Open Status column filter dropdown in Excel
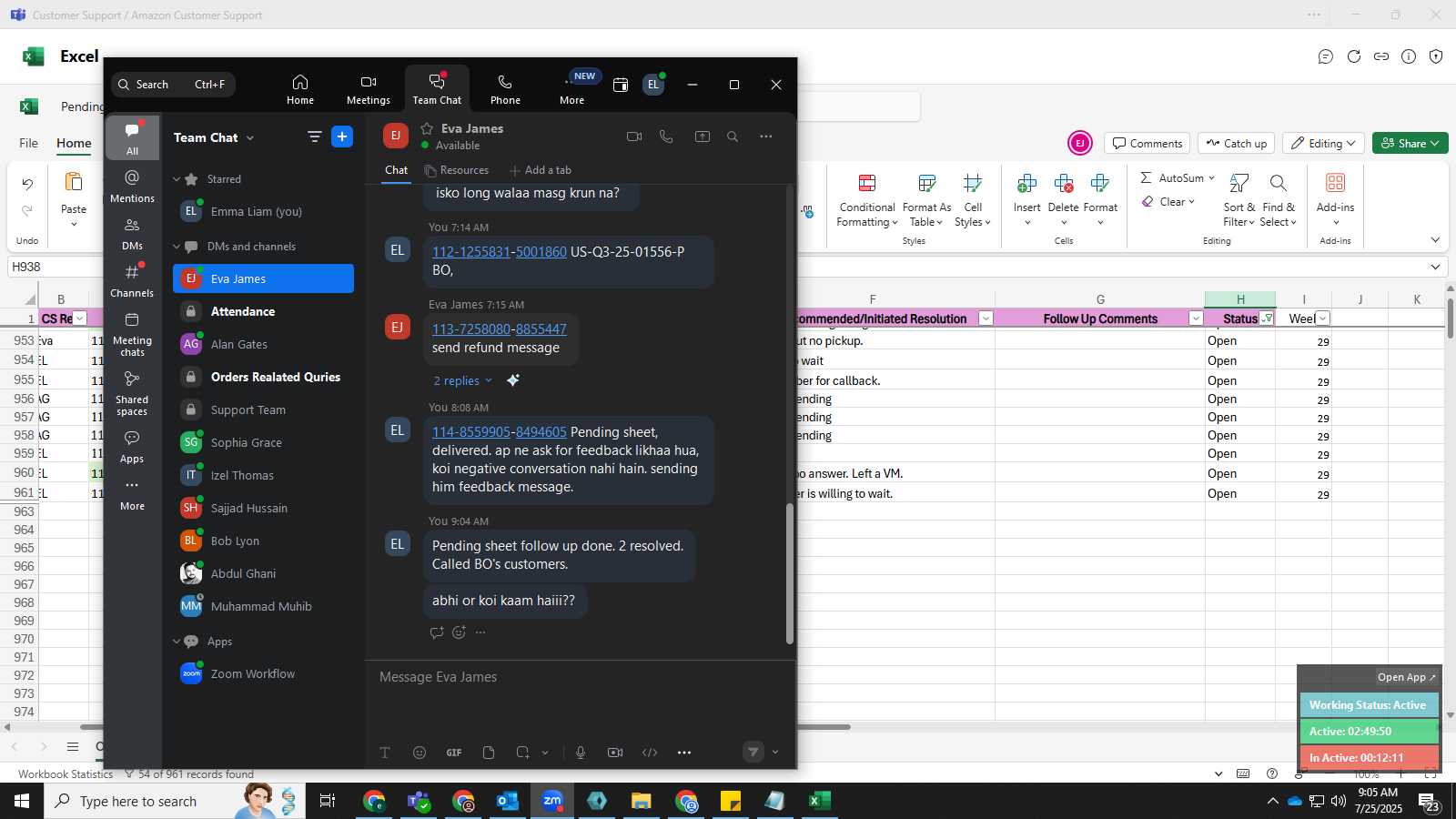This screenshot has width=1456, height=819. pos(1267,318)
